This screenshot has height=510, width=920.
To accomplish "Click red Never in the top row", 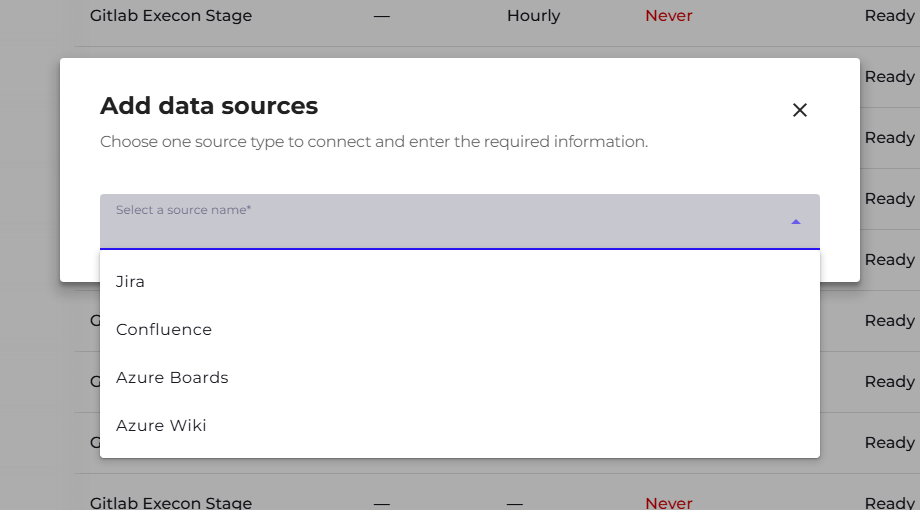I will click(668, 16).
